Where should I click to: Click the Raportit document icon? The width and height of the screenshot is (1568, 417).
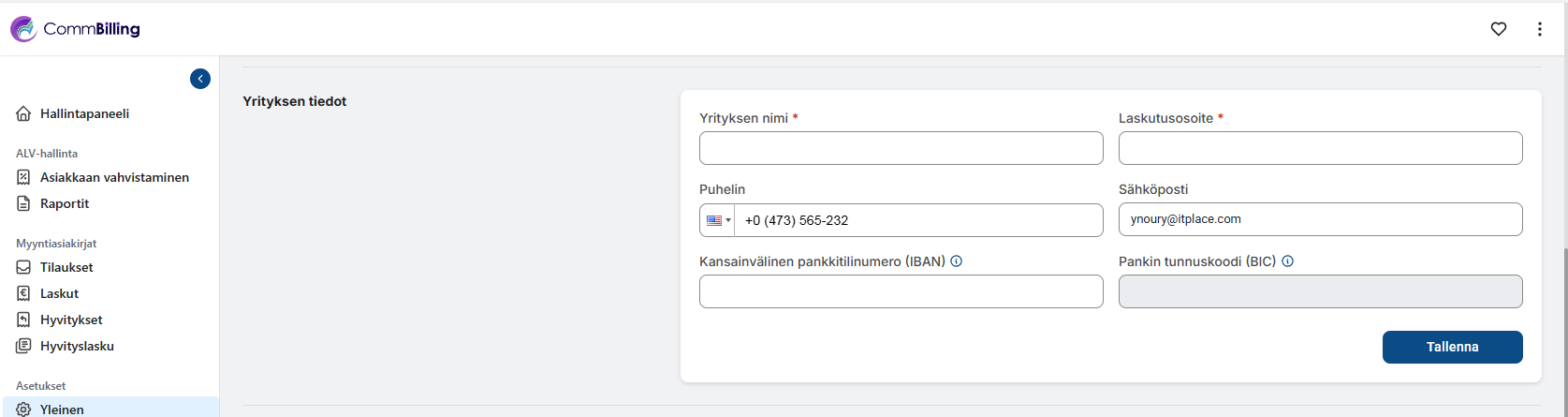click(24, 203)
